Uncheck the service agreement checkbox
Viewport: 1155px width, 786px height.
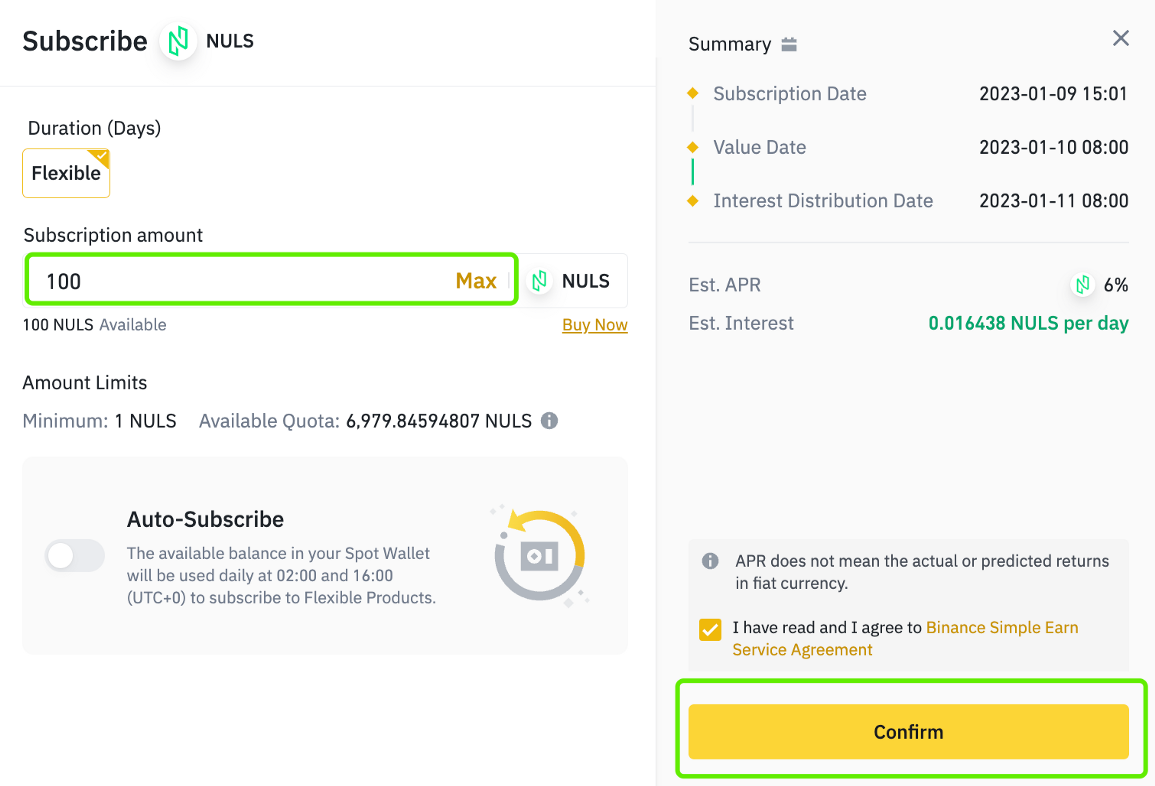pos(710,629)
